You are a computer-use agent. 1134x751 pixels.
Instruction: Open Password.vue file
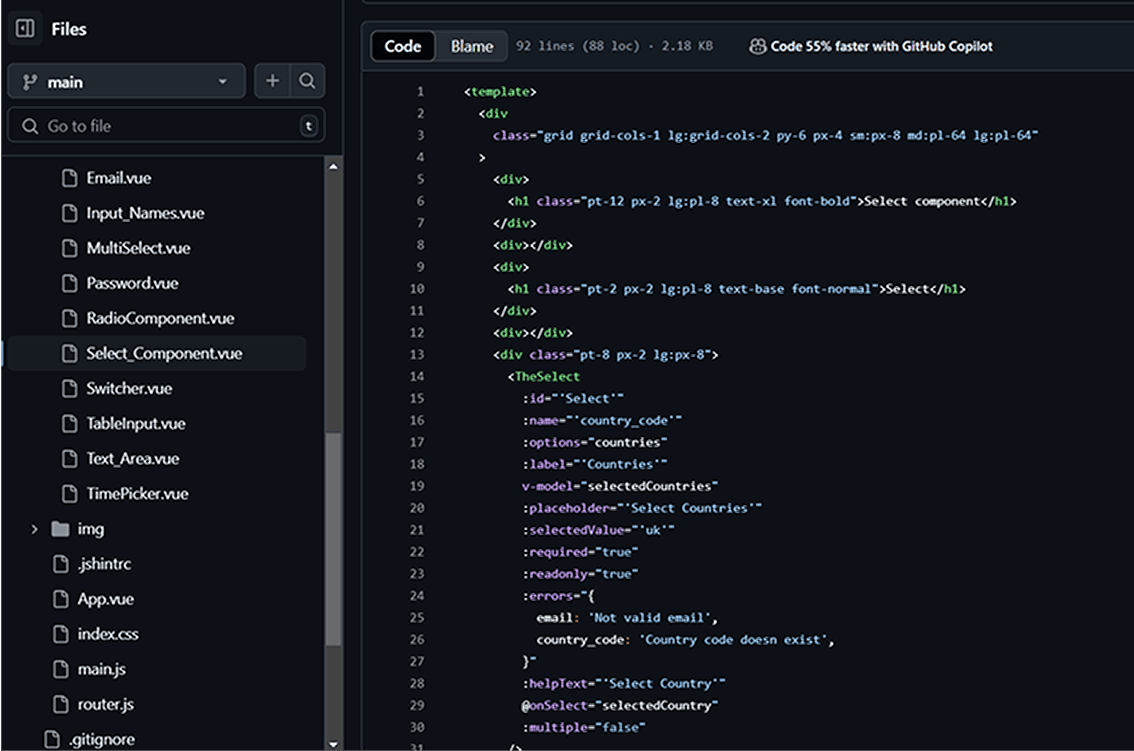coord(132,284)
